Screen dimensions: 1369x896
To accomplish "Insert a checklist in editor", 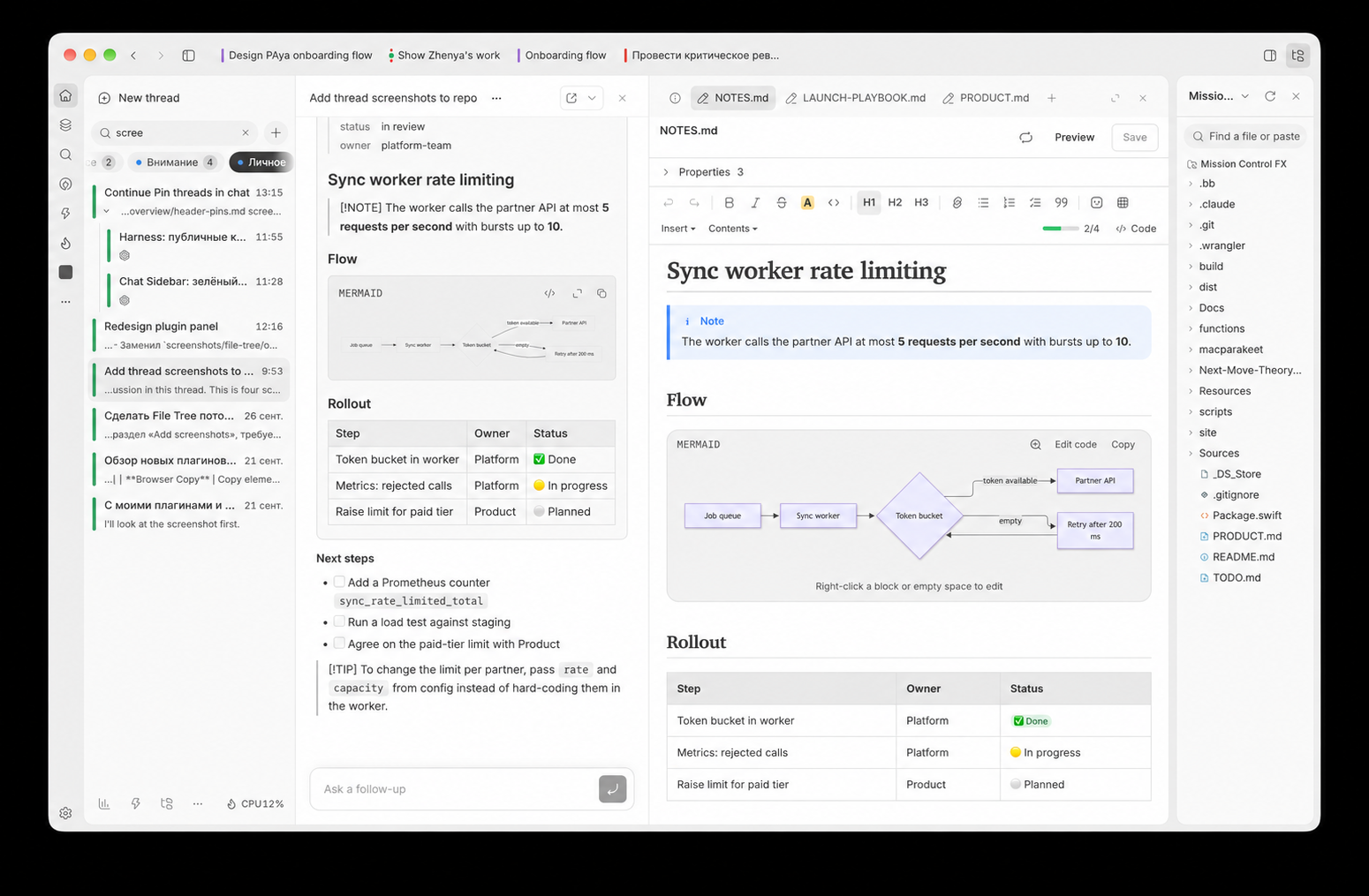I will (1035, 202).
